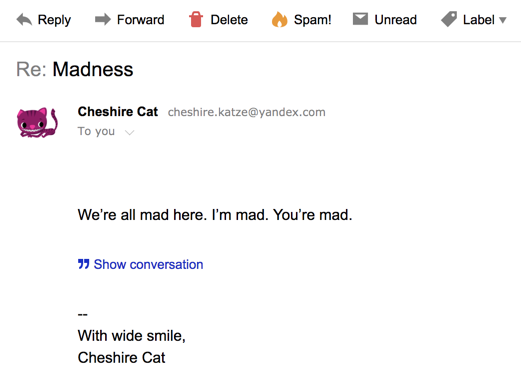Expand recipient details chevron next to To you
The height and width of the screenshot is (390, 521).
[x=129, y=132]
